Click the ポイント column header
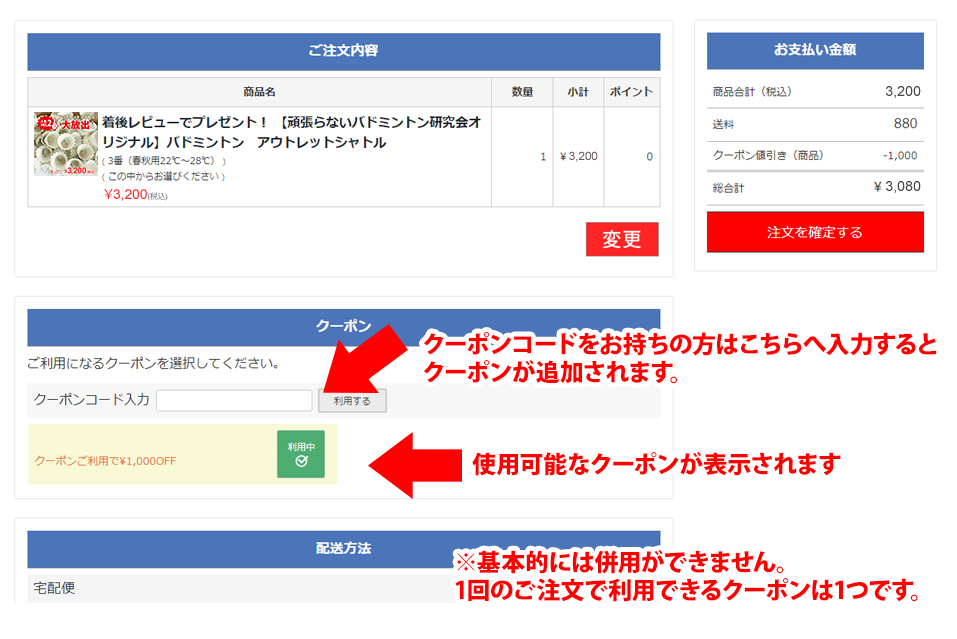The height and width of the screenshot is (639, 957). (631, 92)
